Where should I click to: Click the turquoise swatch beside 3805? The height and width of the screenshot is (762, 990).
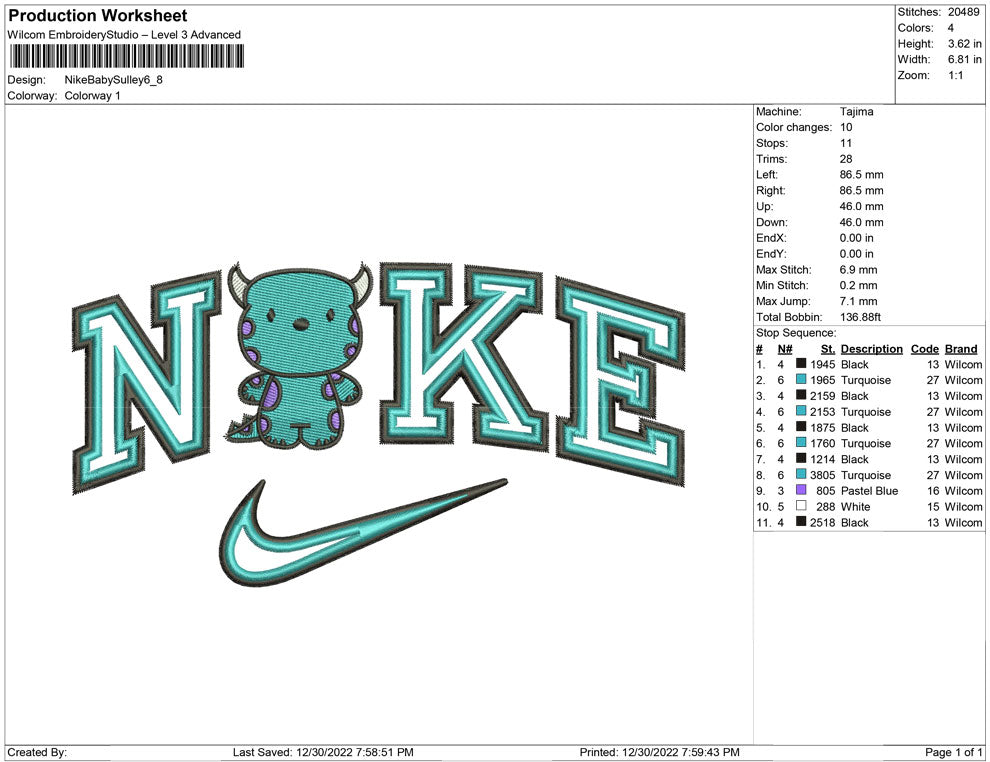tap(801, 474)
